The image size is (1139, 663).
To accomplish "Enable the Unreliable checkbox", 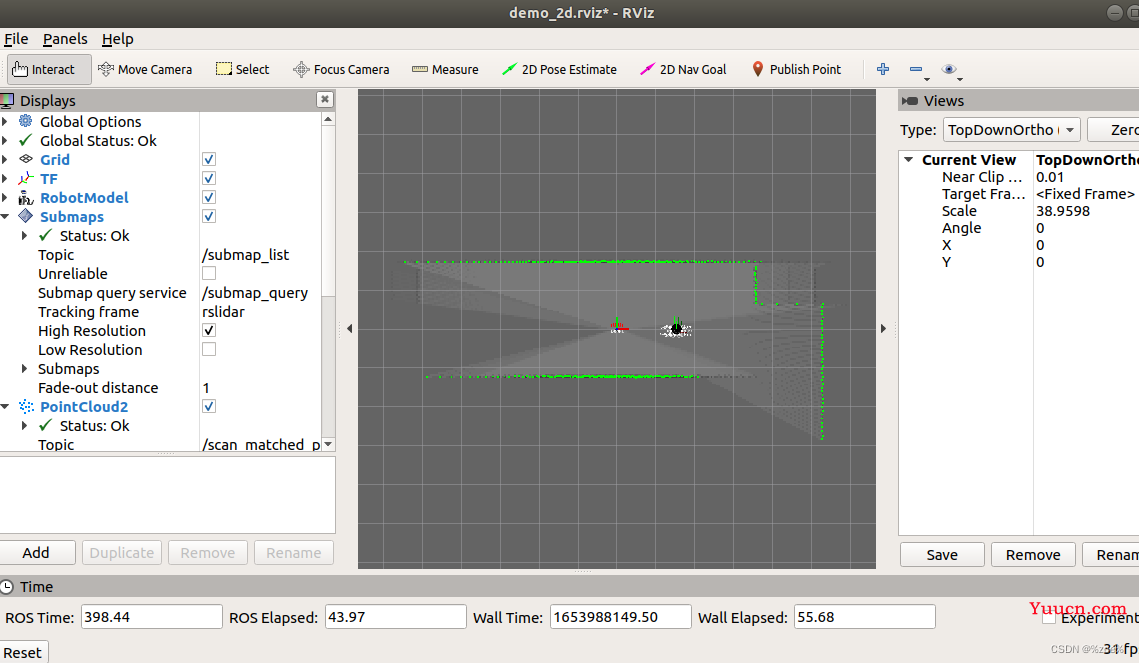I will coord(208,273).
